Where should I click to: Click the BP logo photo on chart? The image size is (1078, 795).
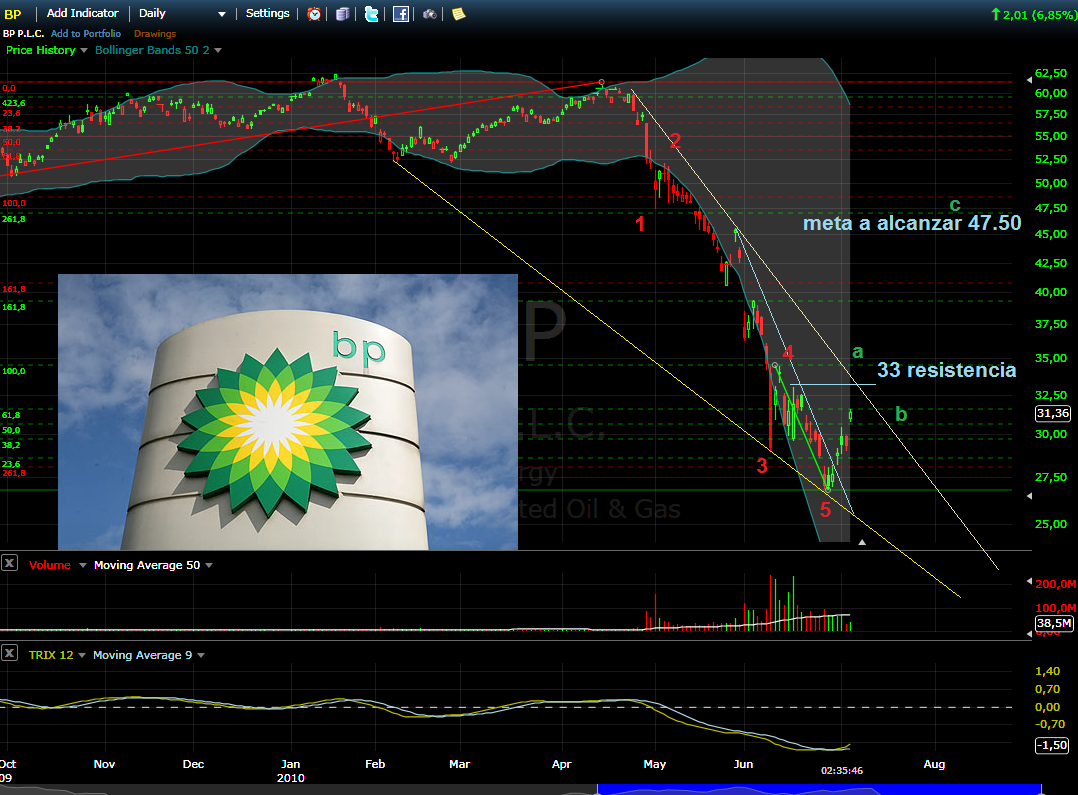click(288, 412)
